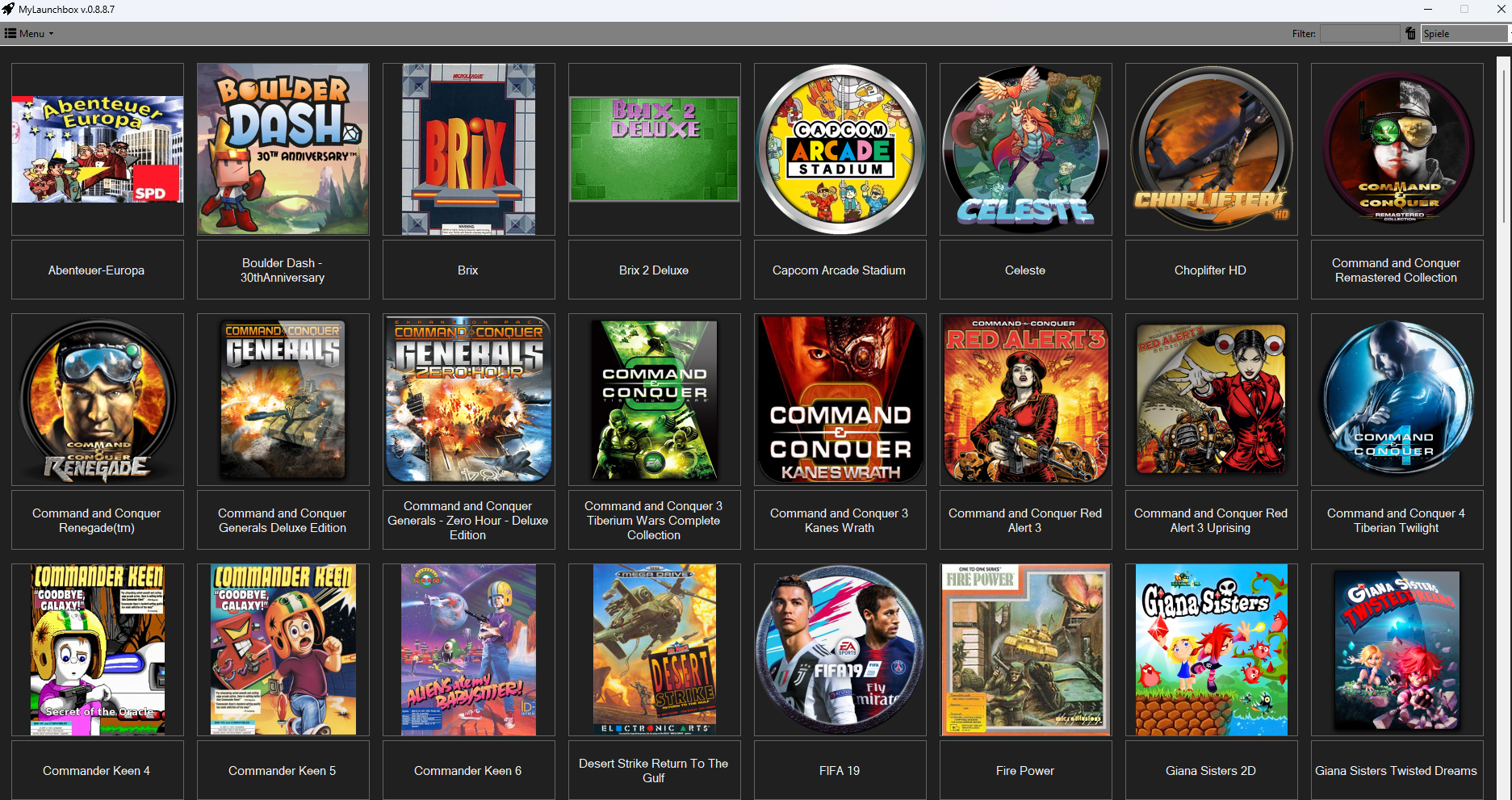Open Command and Conquer Remastered Collection icon
This screenshot has width=1512, height=800.
1397,149
